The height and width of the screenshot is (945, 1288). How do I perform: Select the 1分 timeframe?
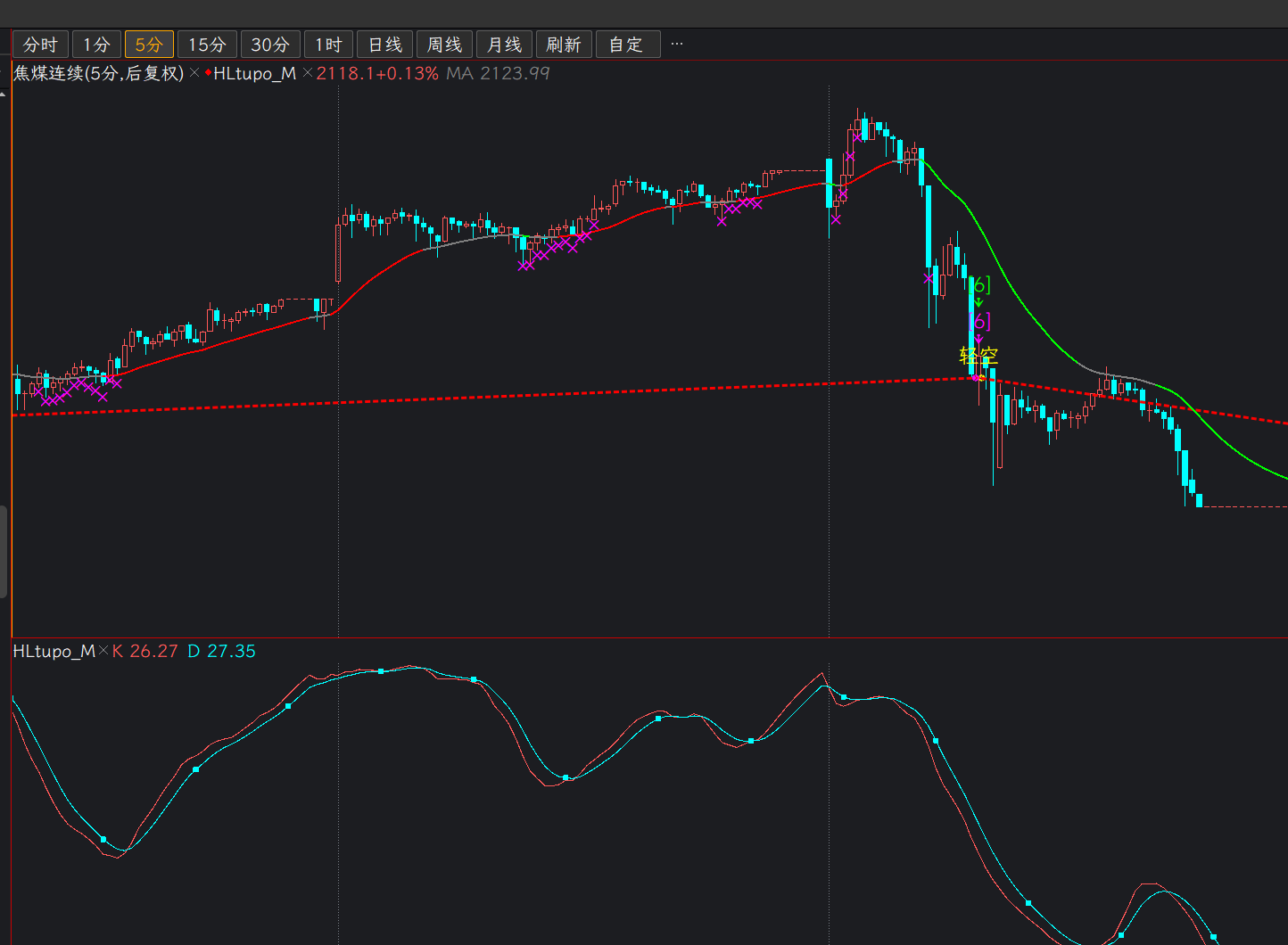point(96,45)
